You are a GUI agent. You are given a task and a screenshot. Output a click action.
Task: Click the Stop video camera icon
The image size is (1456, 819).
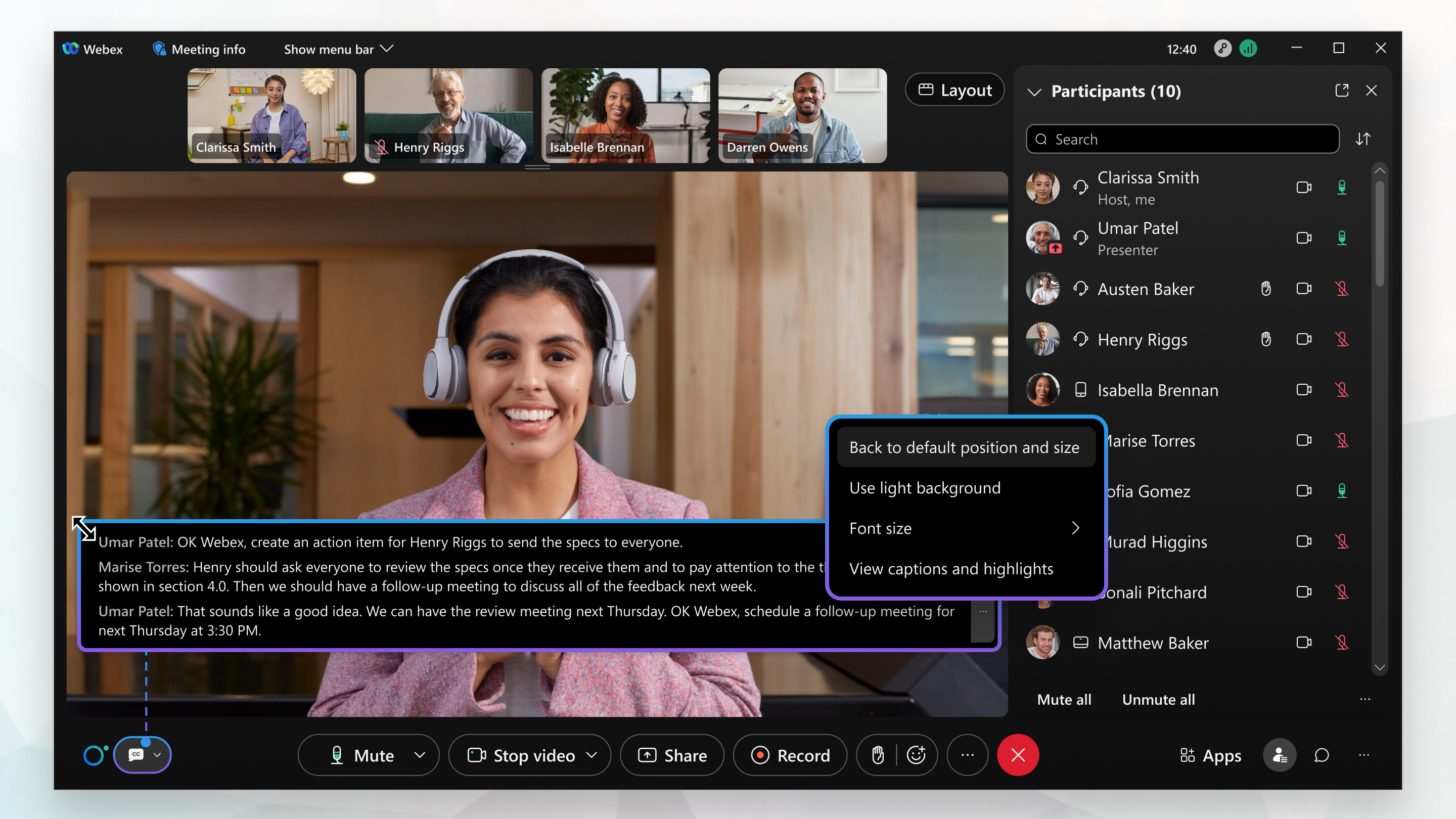(x=477, y=755)
